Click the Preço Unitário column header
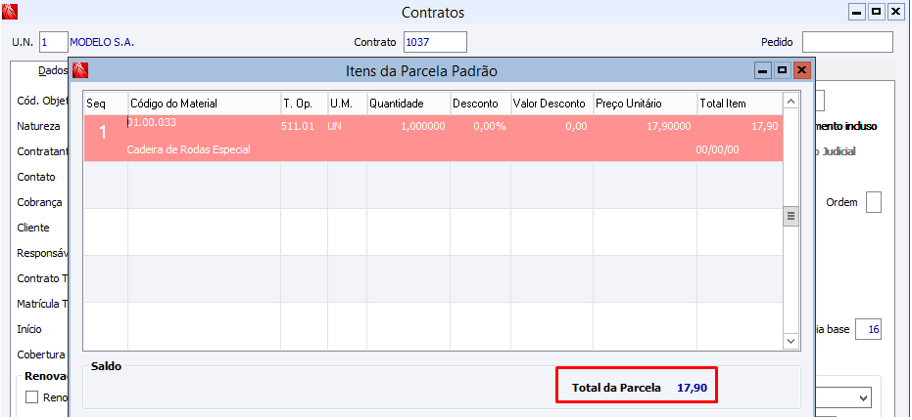Image resolution: width=912 pixels, height=420 pixels. coord(644,103)
